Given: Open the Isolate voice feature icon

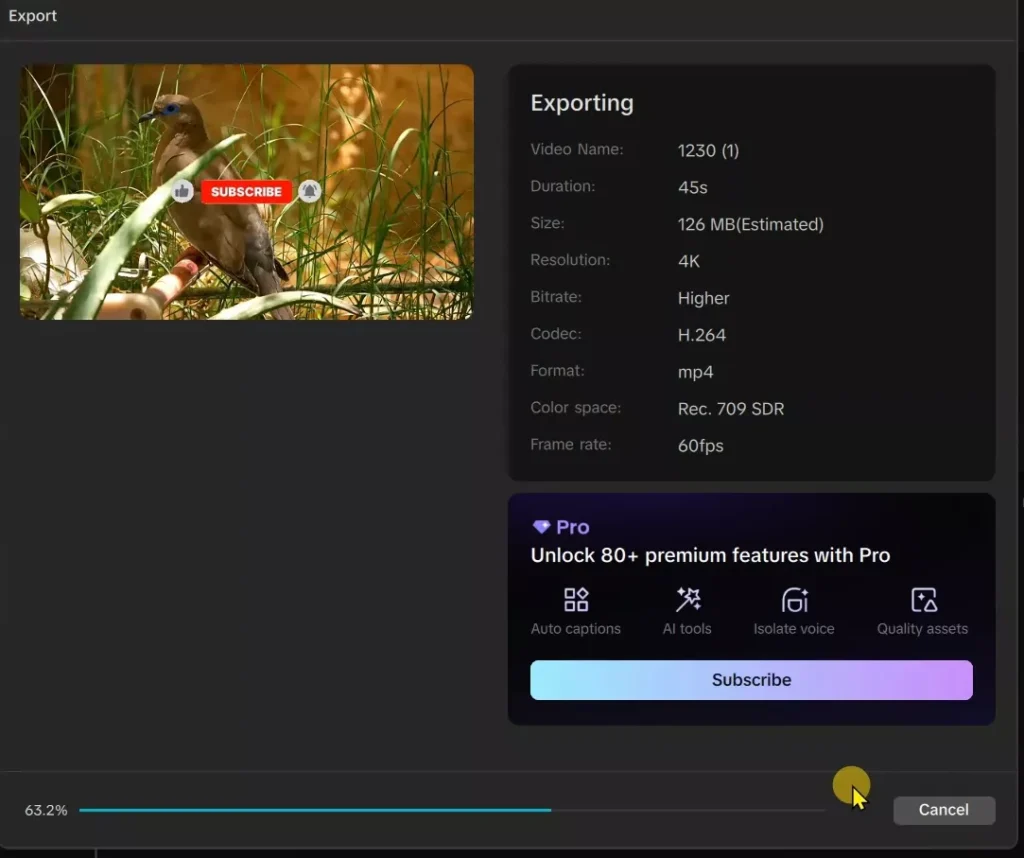Looking at the screenshot, I should point(794,601).
